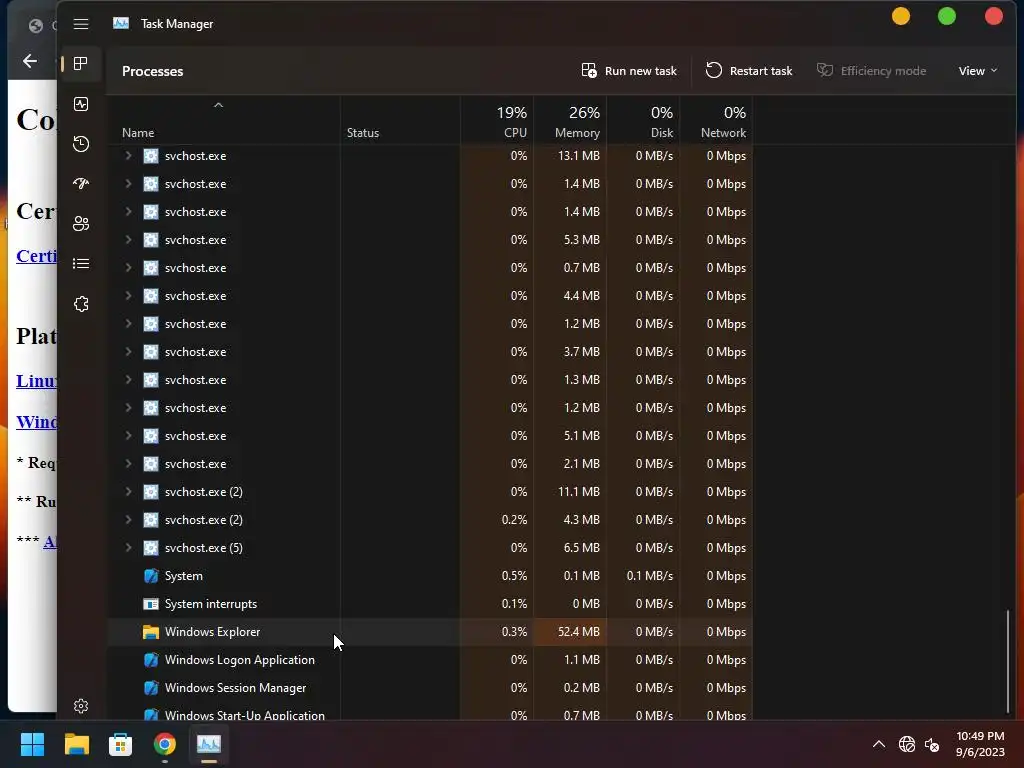Click the Windows Session Manager icon

tap(151, 688)
